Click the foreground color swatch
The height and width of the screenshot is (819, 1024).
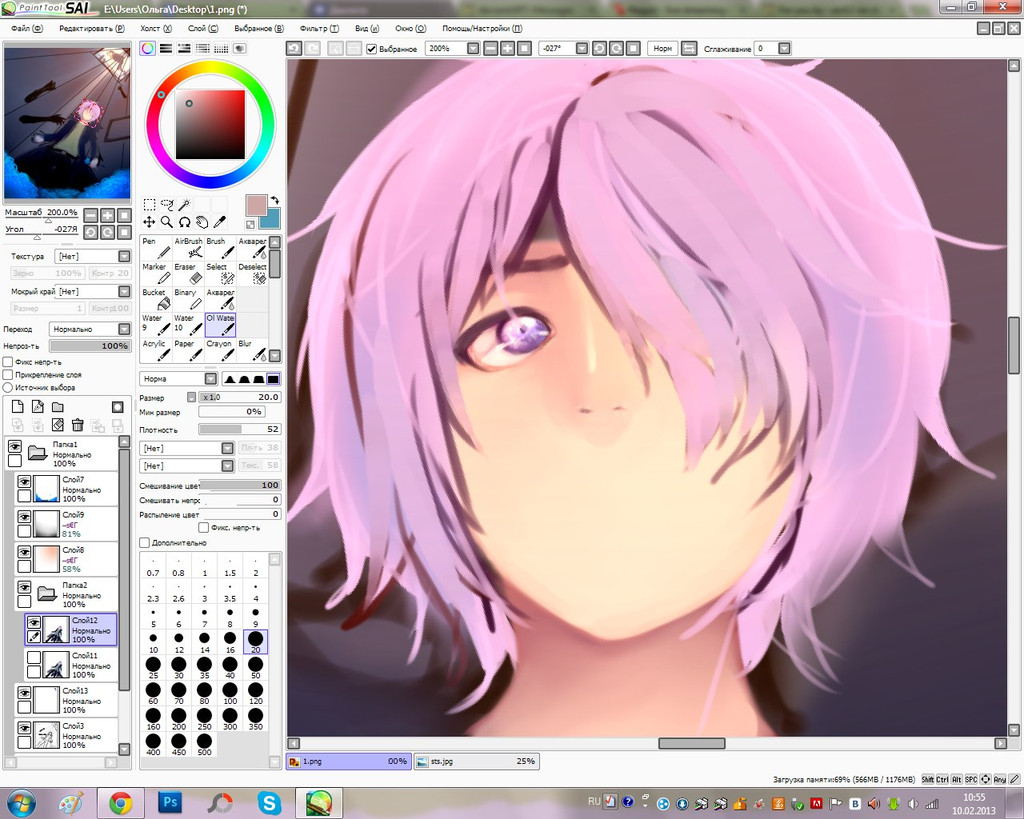point(256,205)
